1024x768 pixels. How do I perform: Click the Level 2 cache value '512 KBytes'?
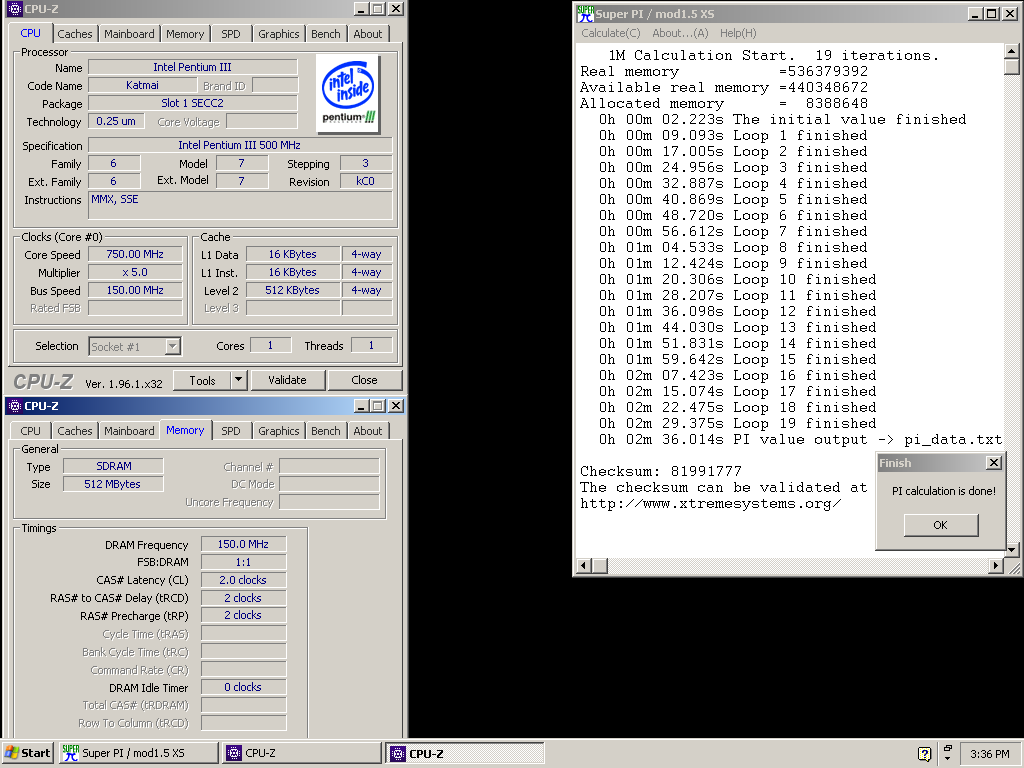coord(293,290)
